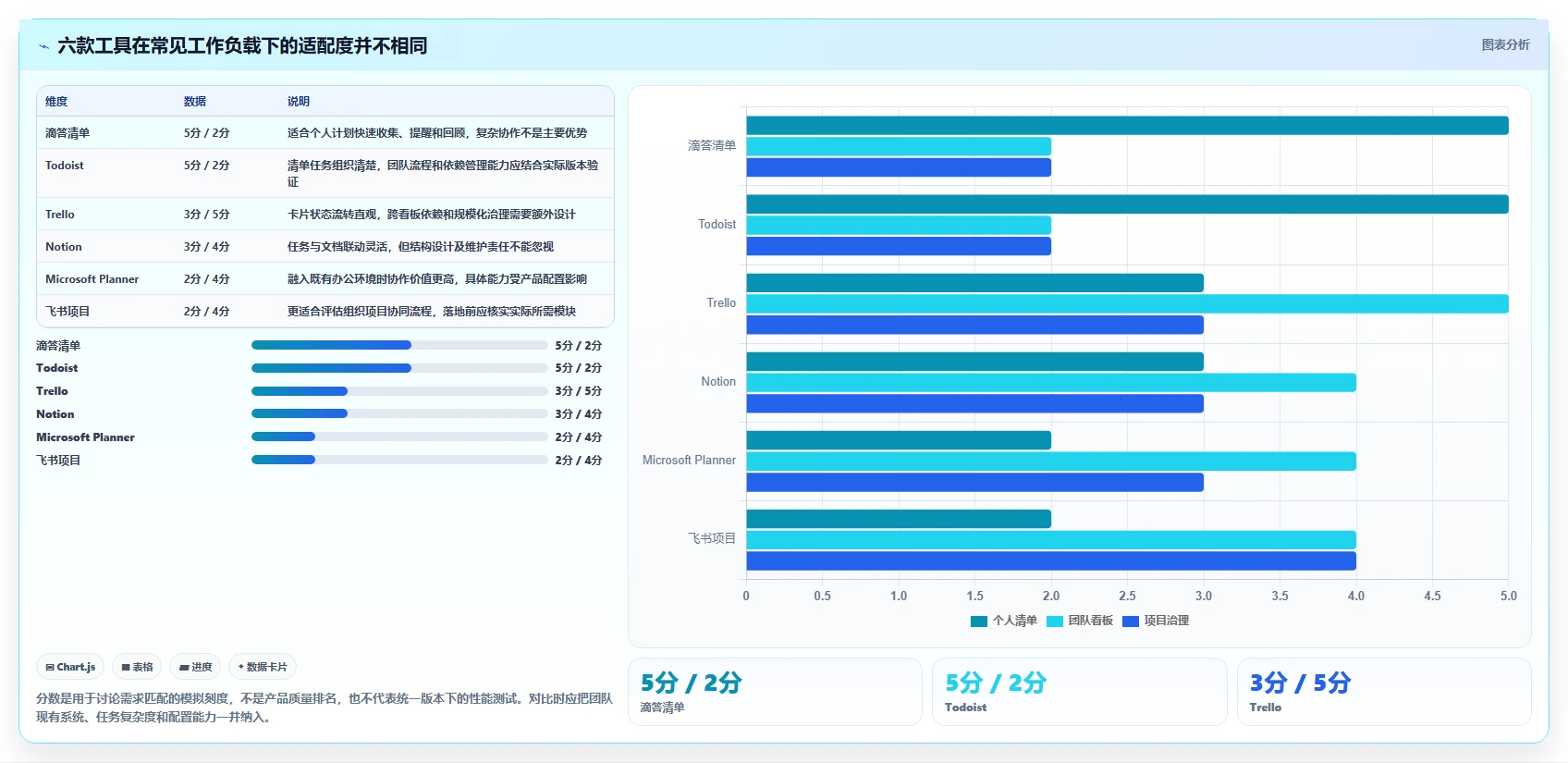Click the 说明 column header
The width and height of the screenshot is (1568, 763).
click(299, 102)
